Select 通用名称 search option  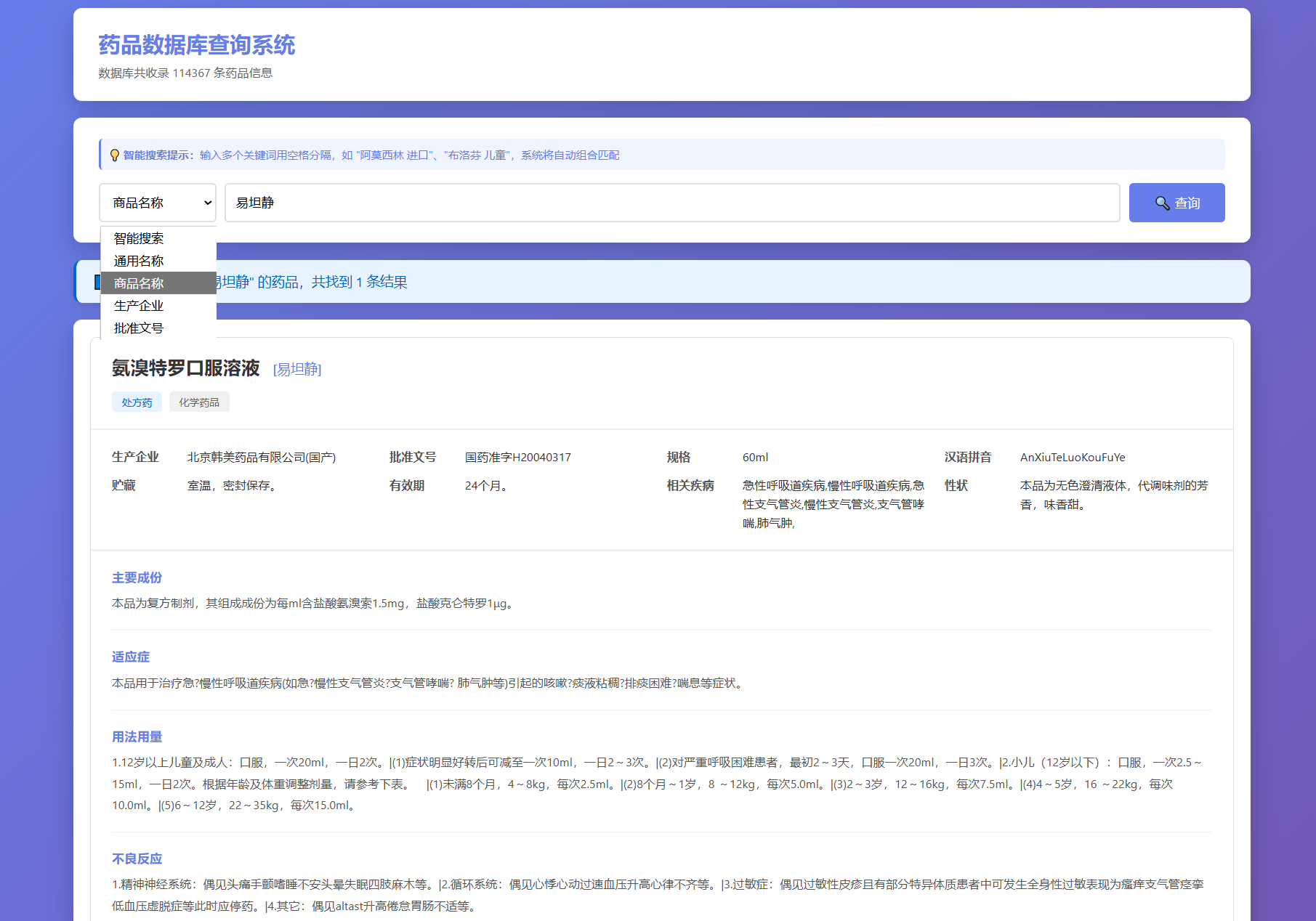click(138, 260)
